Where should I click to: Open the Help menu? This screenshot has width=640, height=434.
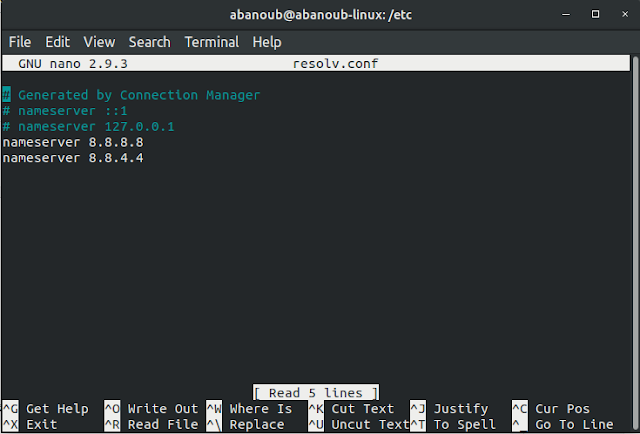point(267,42)
